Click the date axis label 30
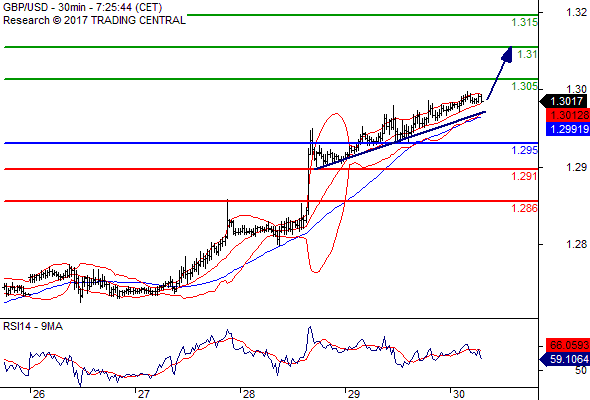Viewport: 590px width, 400px height. click(459, 394)
